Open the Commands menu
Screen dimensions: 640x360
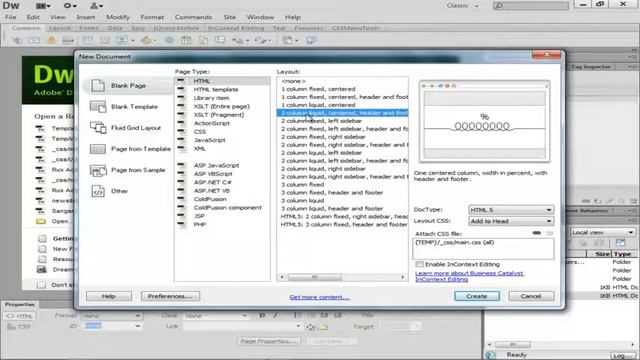click(193, 17)
